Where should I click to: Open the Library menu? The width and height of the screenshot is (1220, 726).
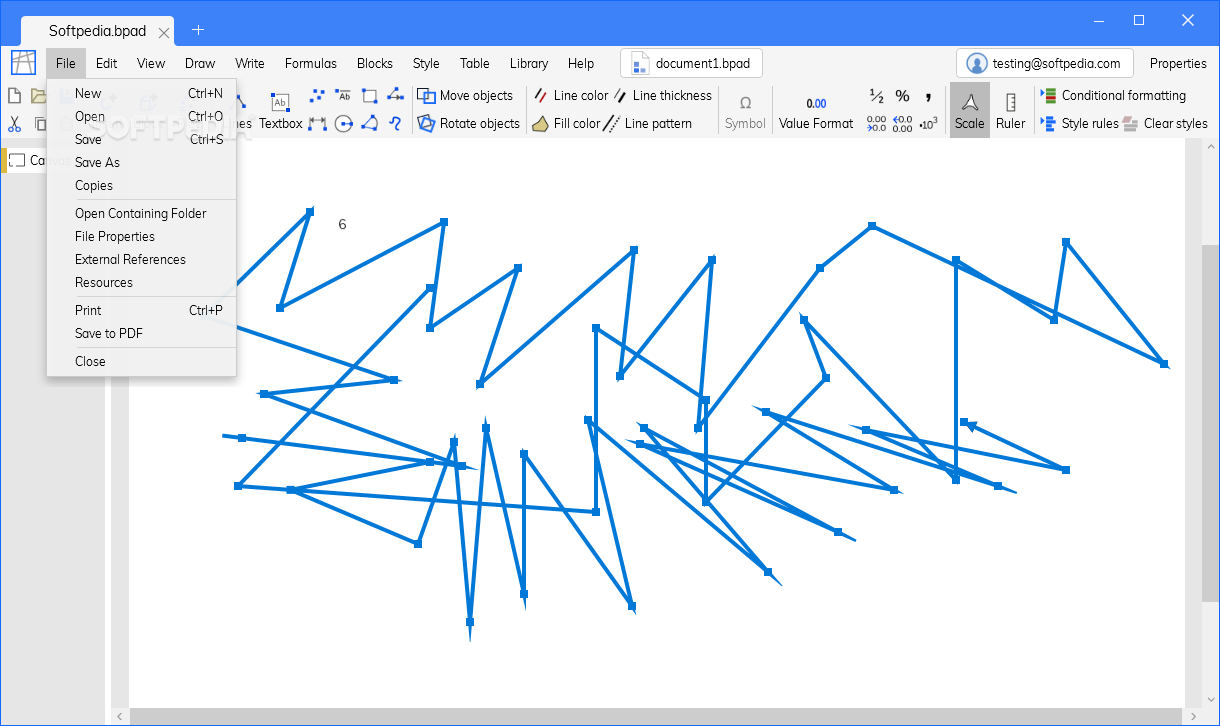pyautogui.click(x=529, y=63)
